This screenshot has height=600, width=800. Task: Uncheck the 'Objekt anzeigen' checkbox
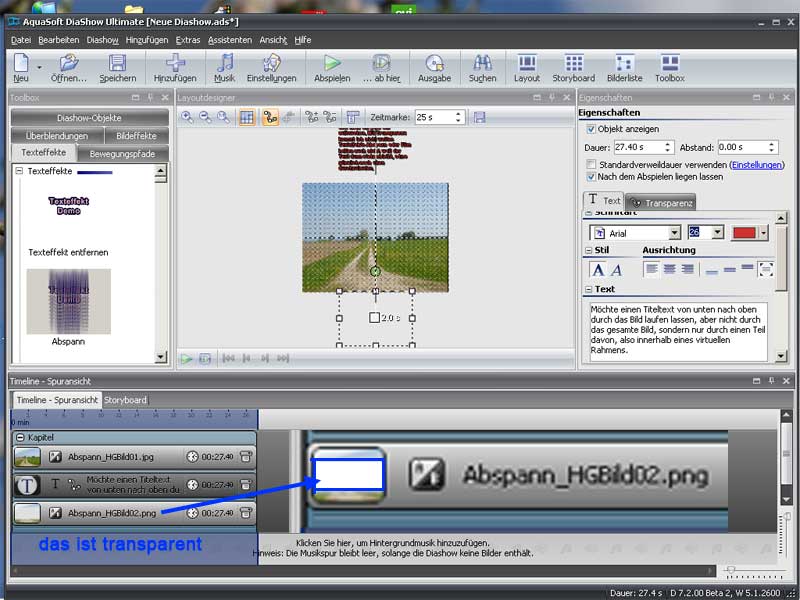click(591, 129)
